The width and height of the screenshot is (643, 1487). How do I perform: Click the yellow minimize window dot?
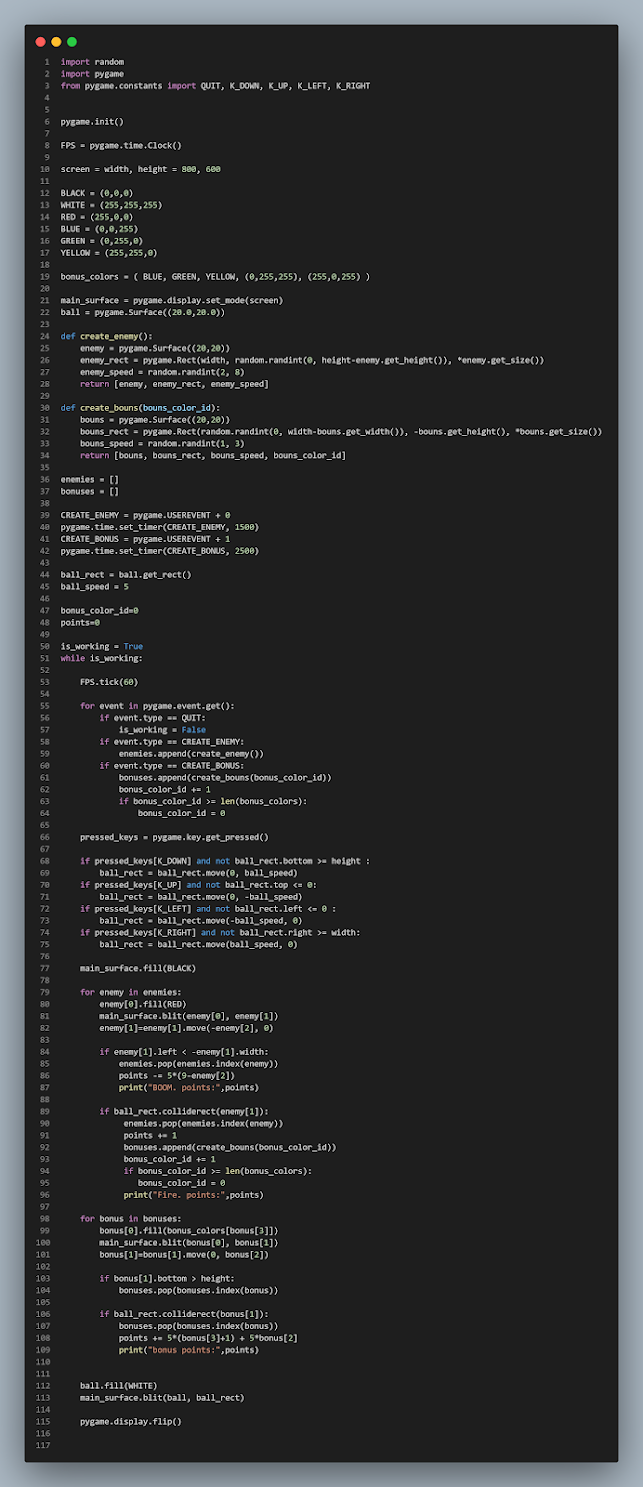[56, 42]
